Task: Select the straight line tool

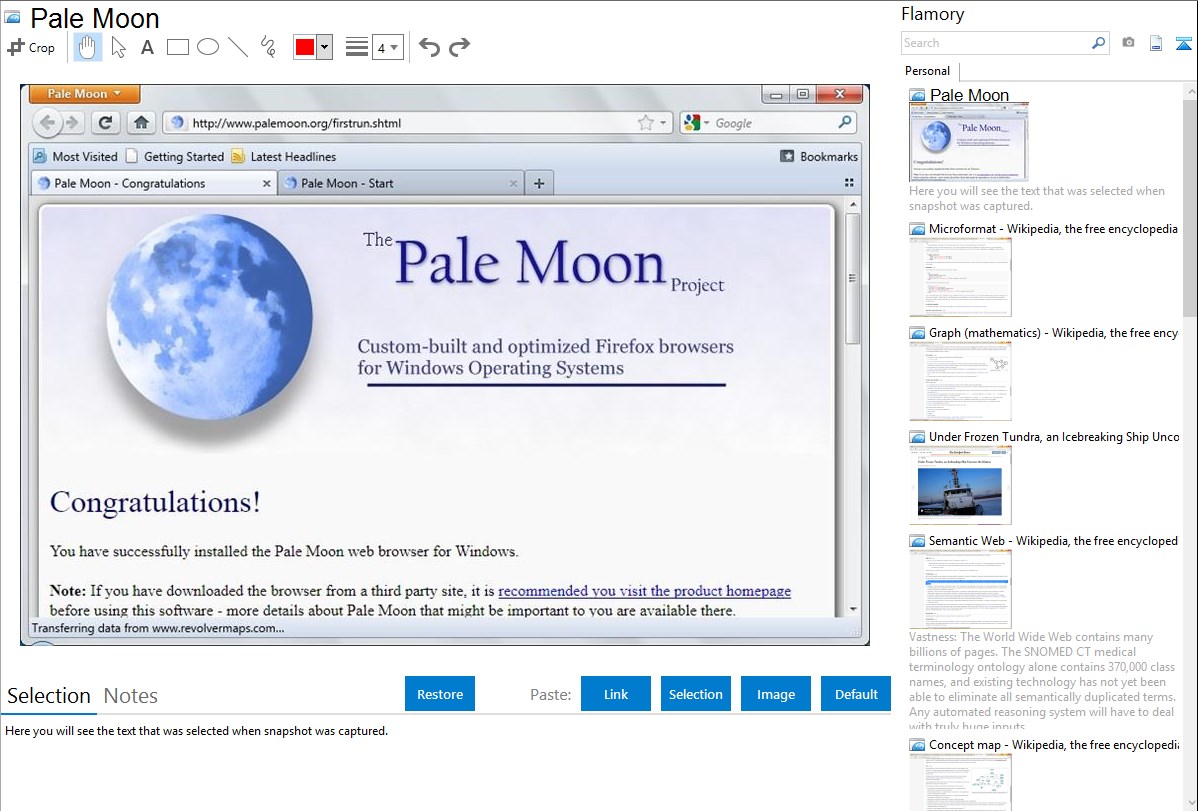Action: [x=238, y=47]
